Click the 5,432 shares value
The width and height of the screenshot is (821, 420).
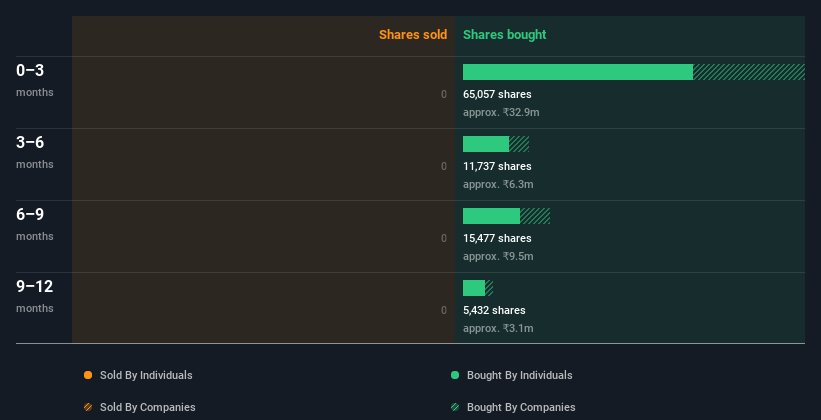(x=494, y=310)
